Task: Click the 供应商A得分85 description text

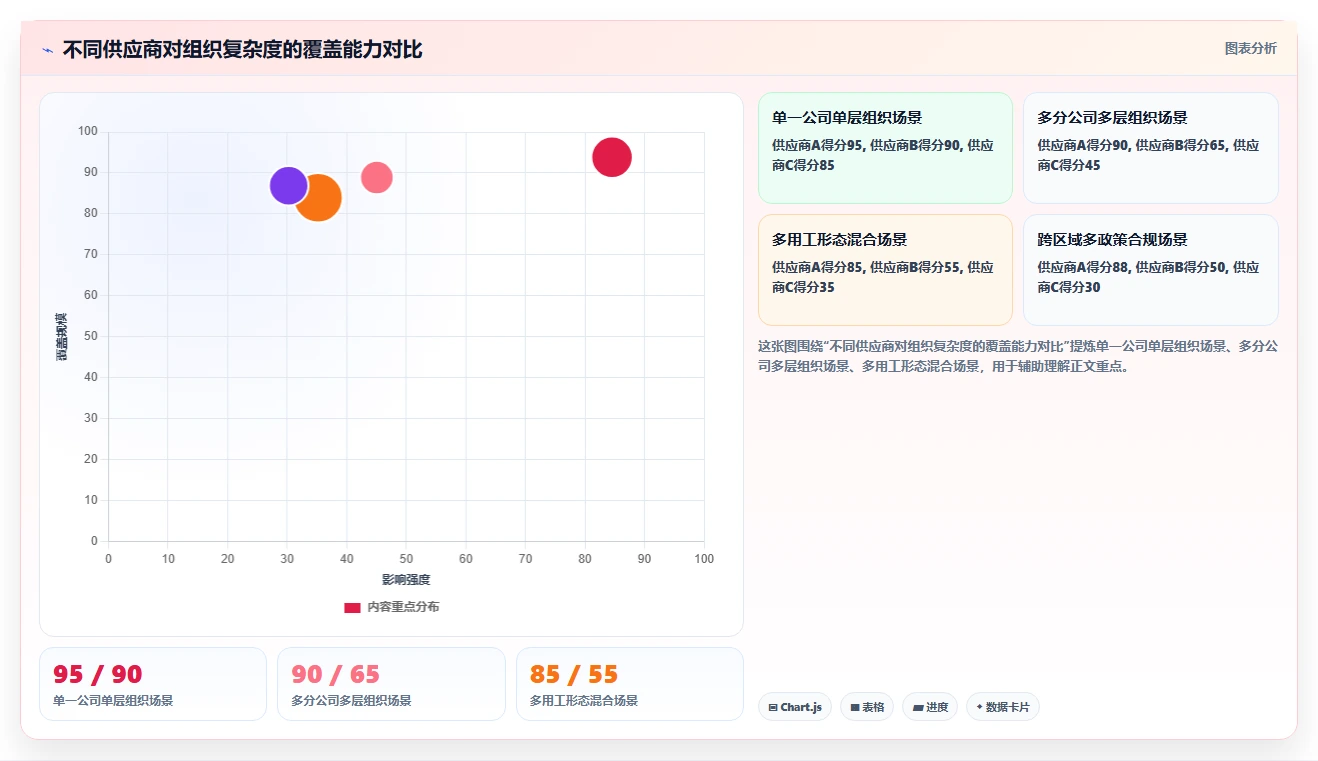Action: [883, 277]
